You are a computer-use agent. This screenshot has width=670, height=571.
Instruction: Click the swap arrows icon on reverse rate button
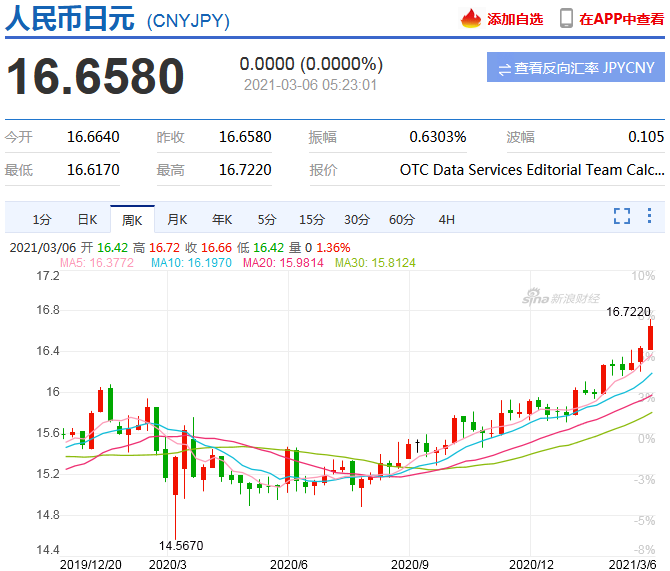coord(504,69)
